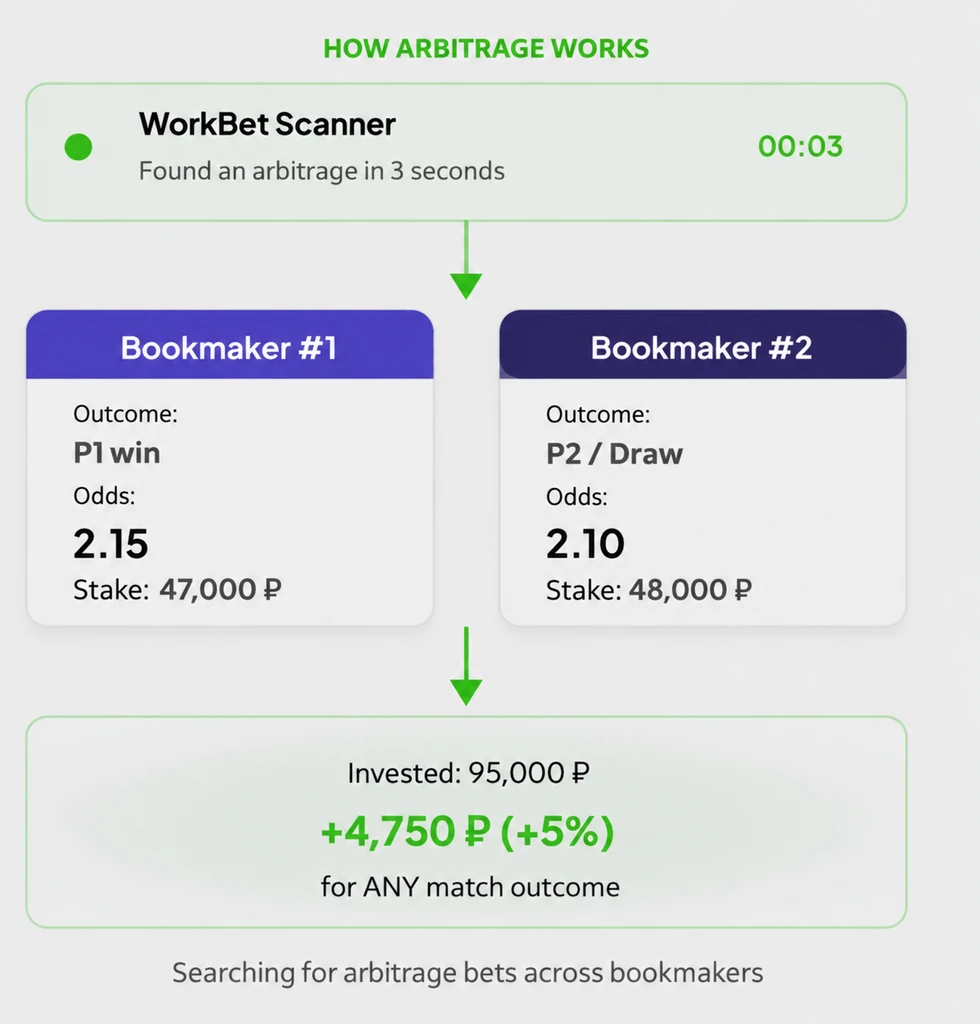Screen dimensions: 980x1024
Task: Click 'Found an arbitrage in 3 seconds' subtitle
Action: [x=322, y=171]
